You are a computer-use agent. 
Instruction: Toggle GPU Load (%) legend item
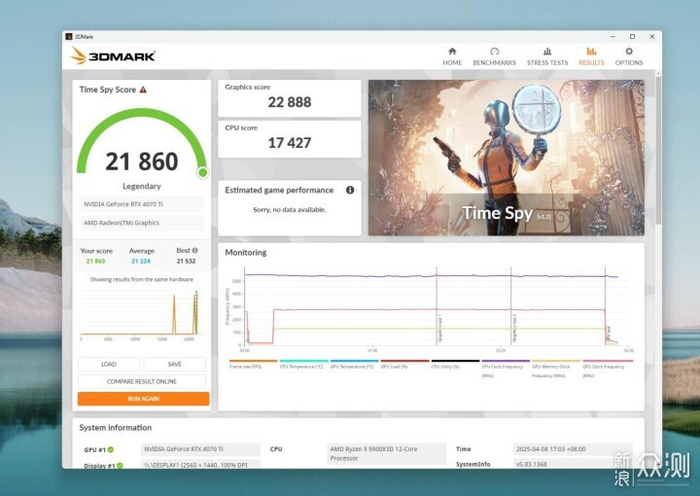[404, 364]
